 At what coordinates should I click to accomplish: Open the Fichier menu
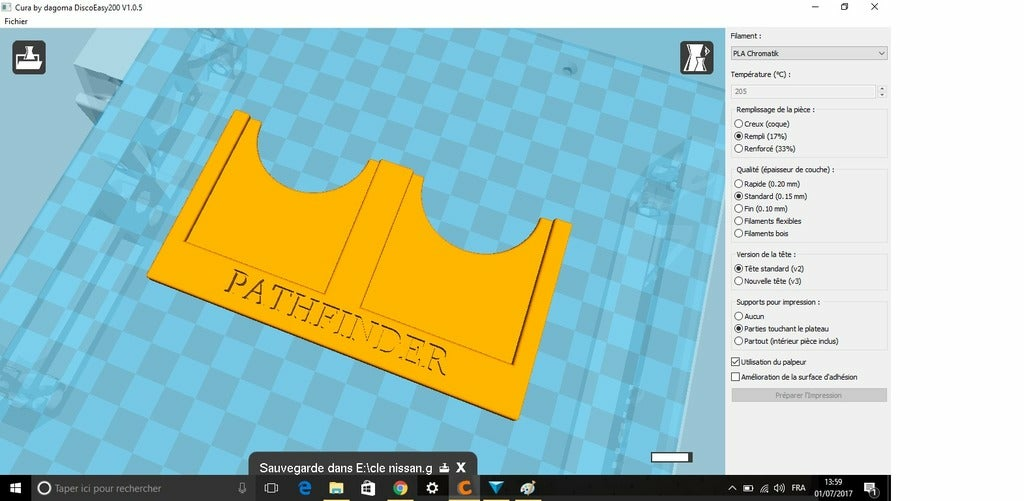tap(16, 21)
